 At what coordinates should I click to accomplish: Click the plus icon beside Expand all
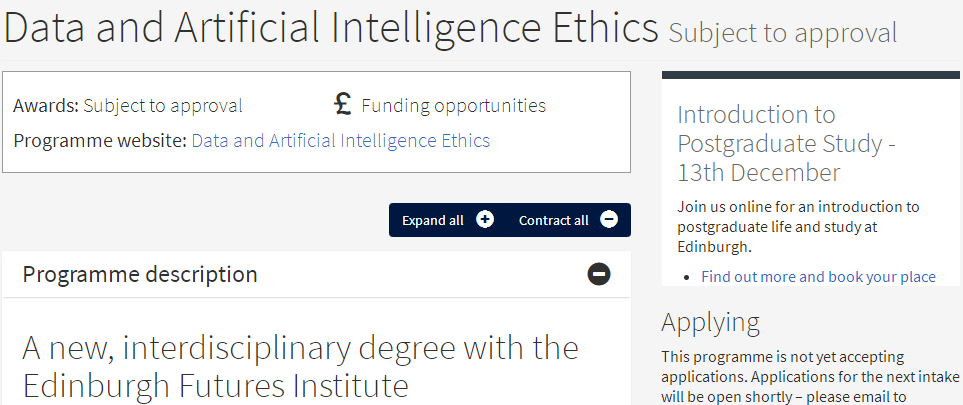tap(485, 220)
